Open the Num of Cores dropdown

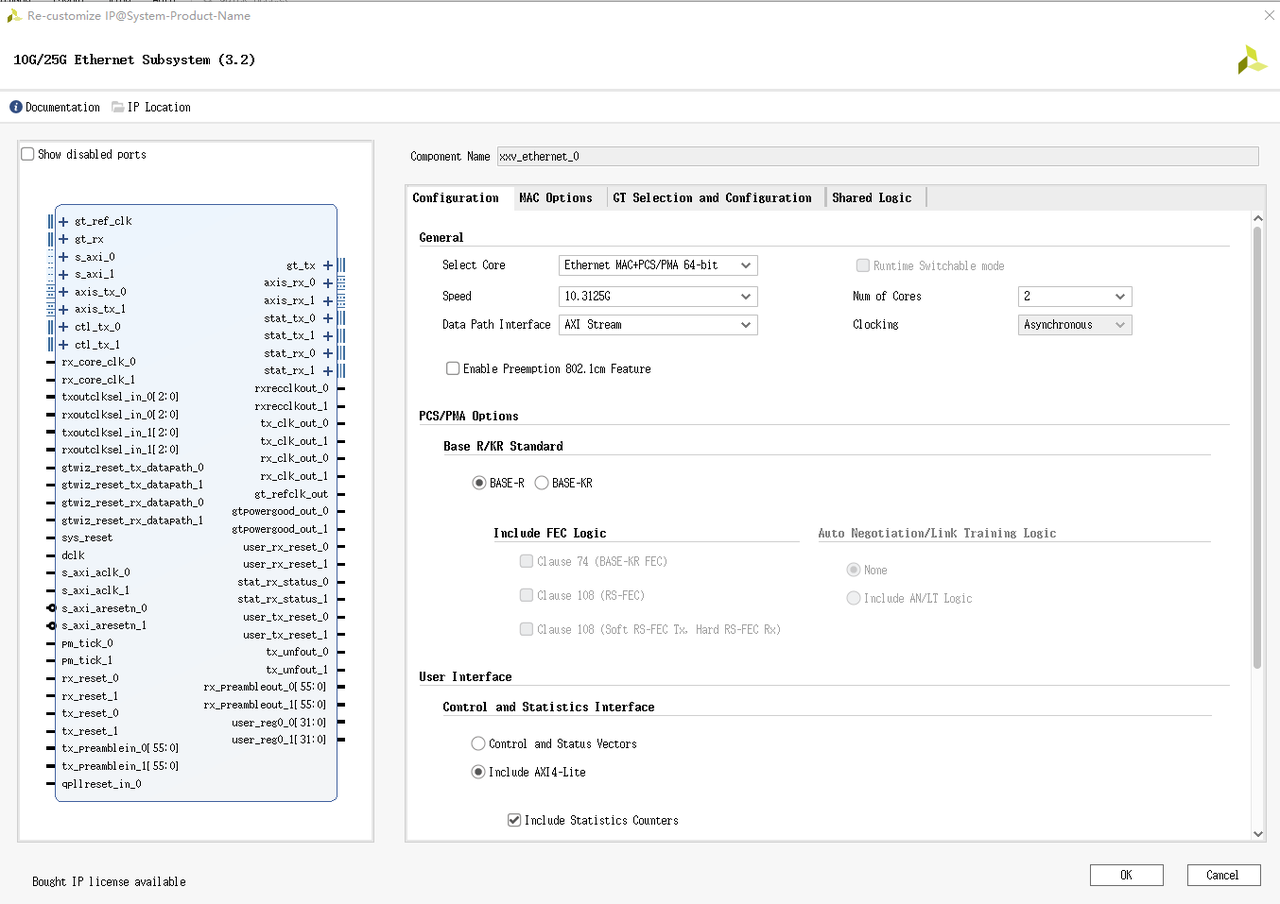tap(1074, 296)
